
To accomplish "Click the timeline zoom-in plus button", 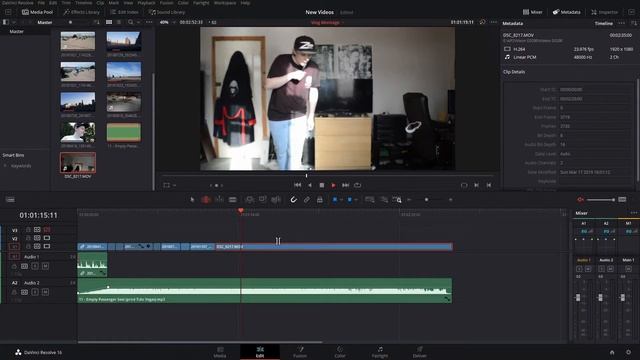I will click(x=451, y=200).
